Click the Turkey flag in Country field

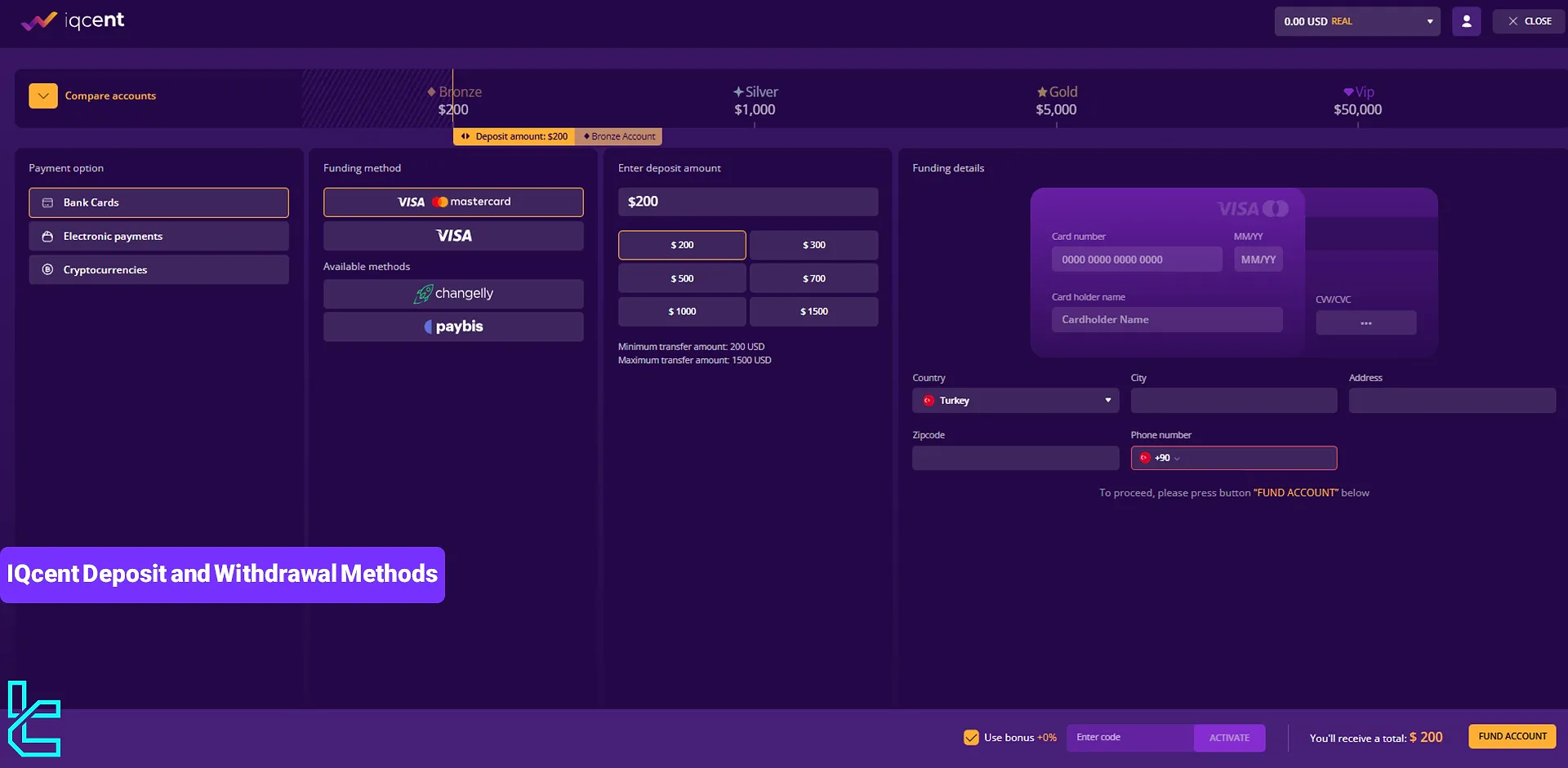point(929,401)
